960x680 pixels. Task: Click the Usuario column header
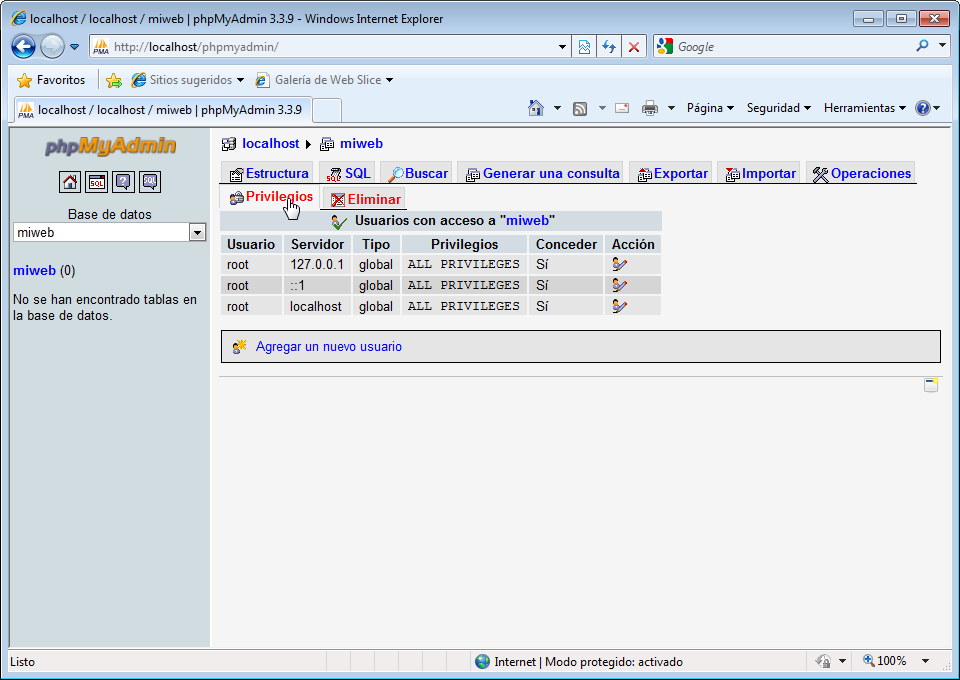tap(251, 244)
